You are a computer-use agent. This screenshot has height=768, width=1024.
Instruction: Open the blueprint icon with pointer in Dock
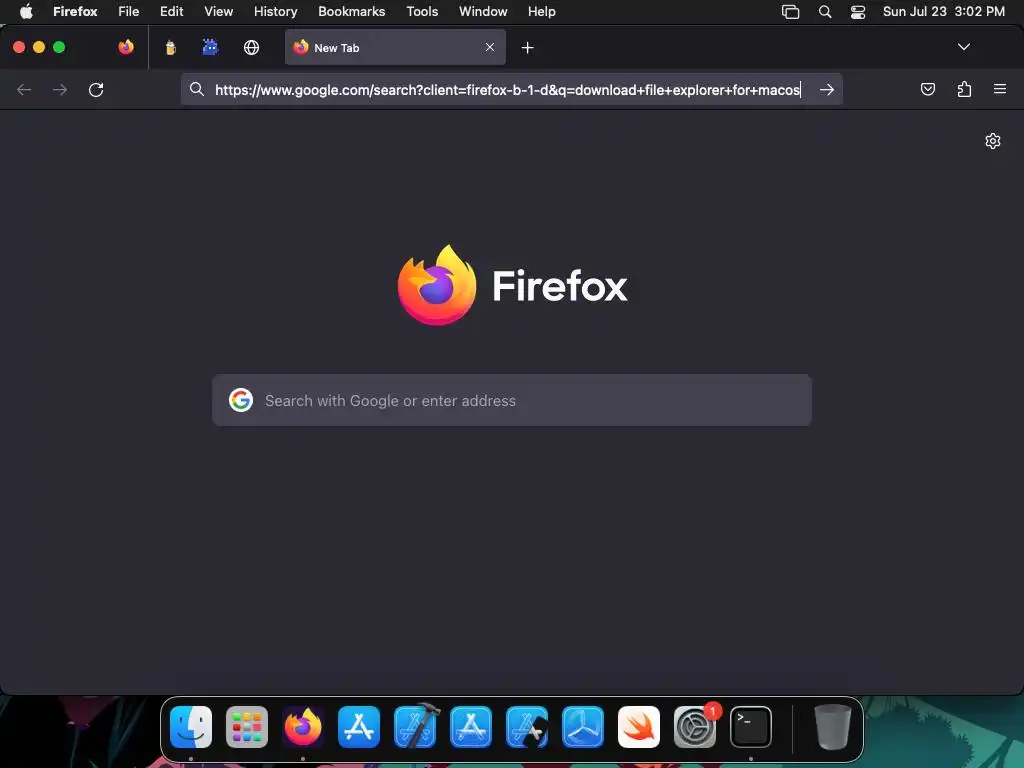click(527, 727)
